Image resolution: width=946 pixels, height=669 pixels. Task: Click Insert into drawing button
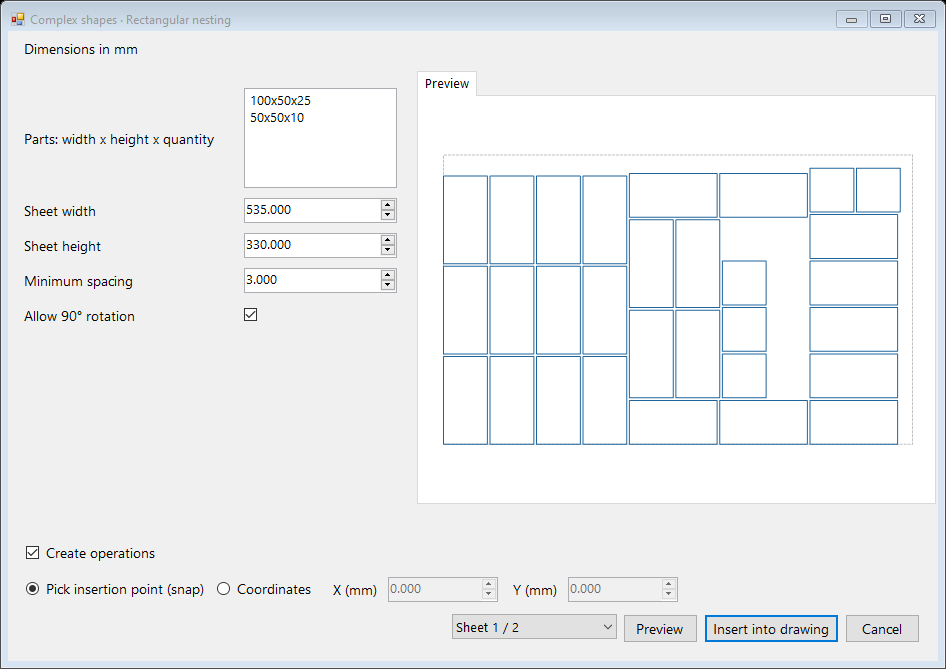(771, 629)
